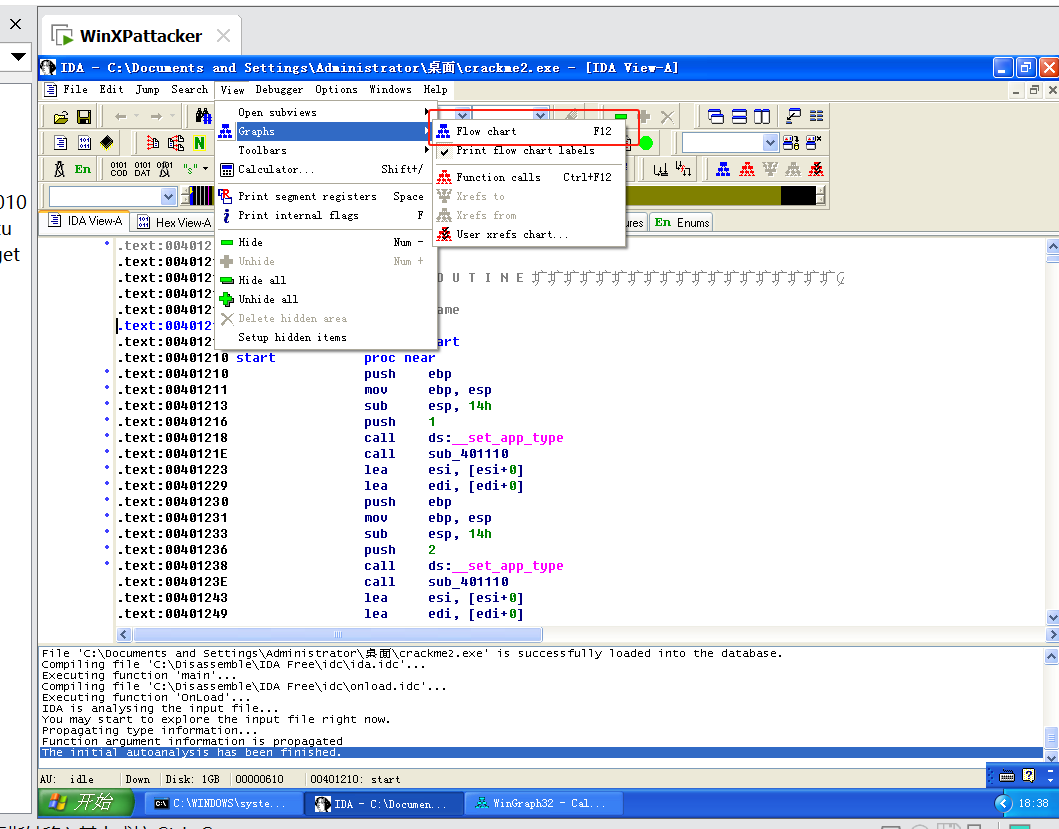Screen dimensions: 1059x829
Task: Click the disassembly horizontal scrollbar thumb
Action: (337, 634)
